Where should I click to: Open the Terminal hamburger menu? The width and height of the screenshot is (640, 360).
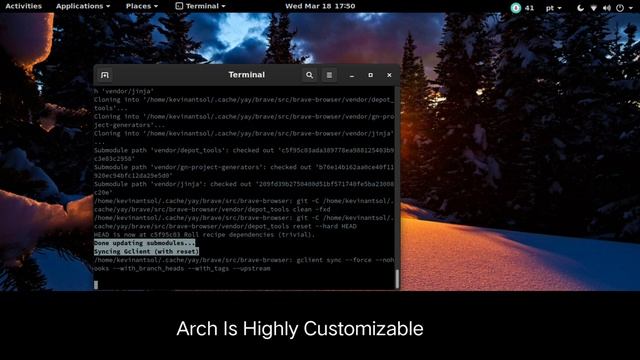(x=329, y=75)
